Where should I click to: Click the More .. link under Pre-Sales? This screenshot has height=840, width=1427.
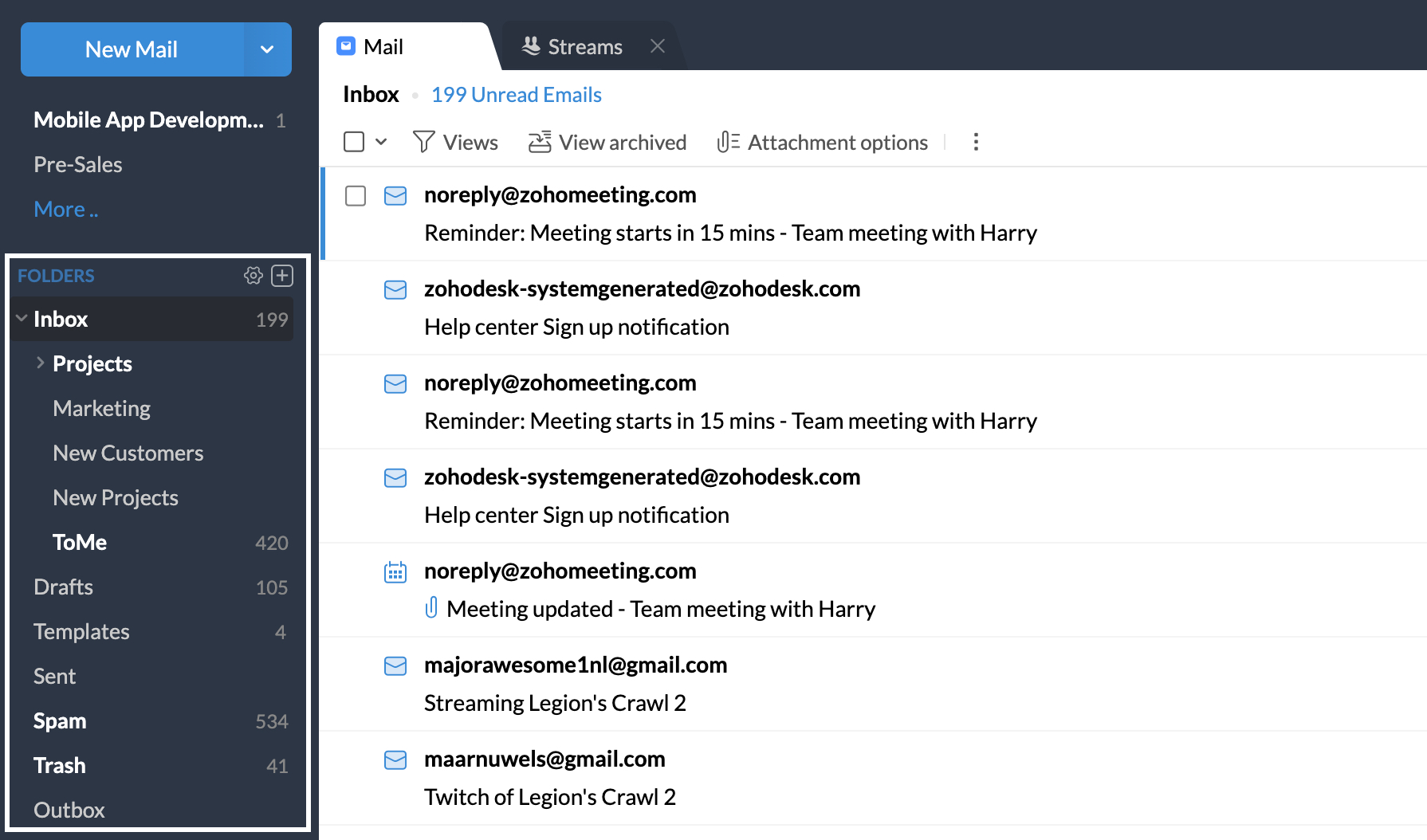click(x=66, y=208)
